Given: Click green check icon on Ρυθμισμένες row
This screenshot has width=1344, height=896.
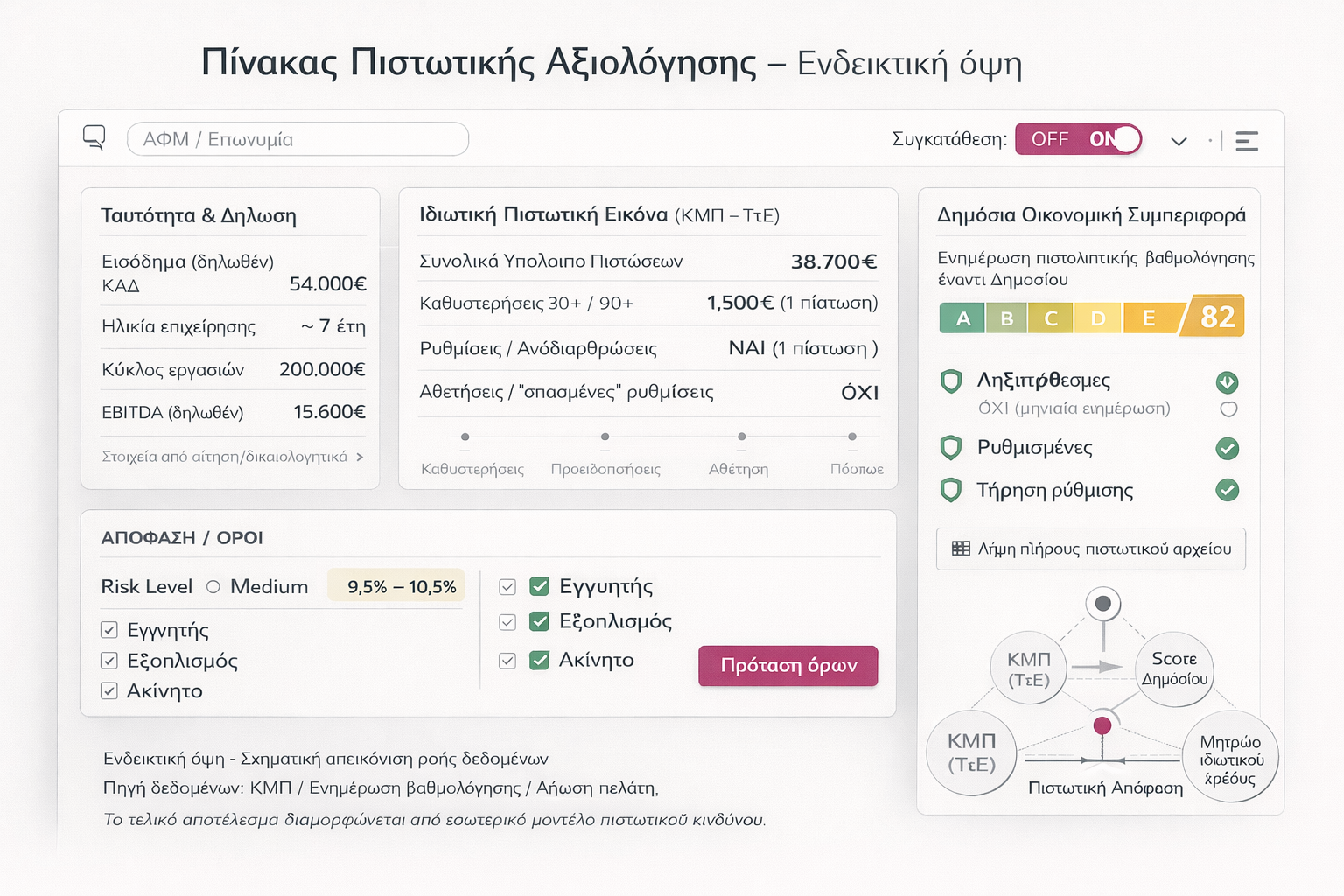Looking at the screenshot, I should click(x=1228, y=449).
